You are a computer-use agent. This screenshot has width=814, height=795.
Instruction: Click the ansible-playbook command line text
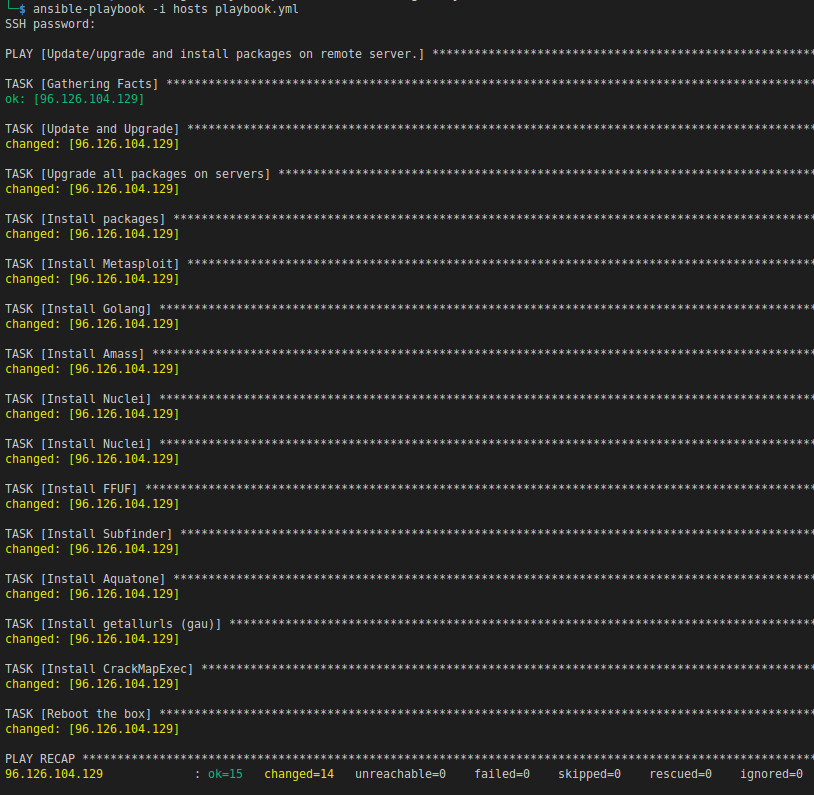click(166, 9)
